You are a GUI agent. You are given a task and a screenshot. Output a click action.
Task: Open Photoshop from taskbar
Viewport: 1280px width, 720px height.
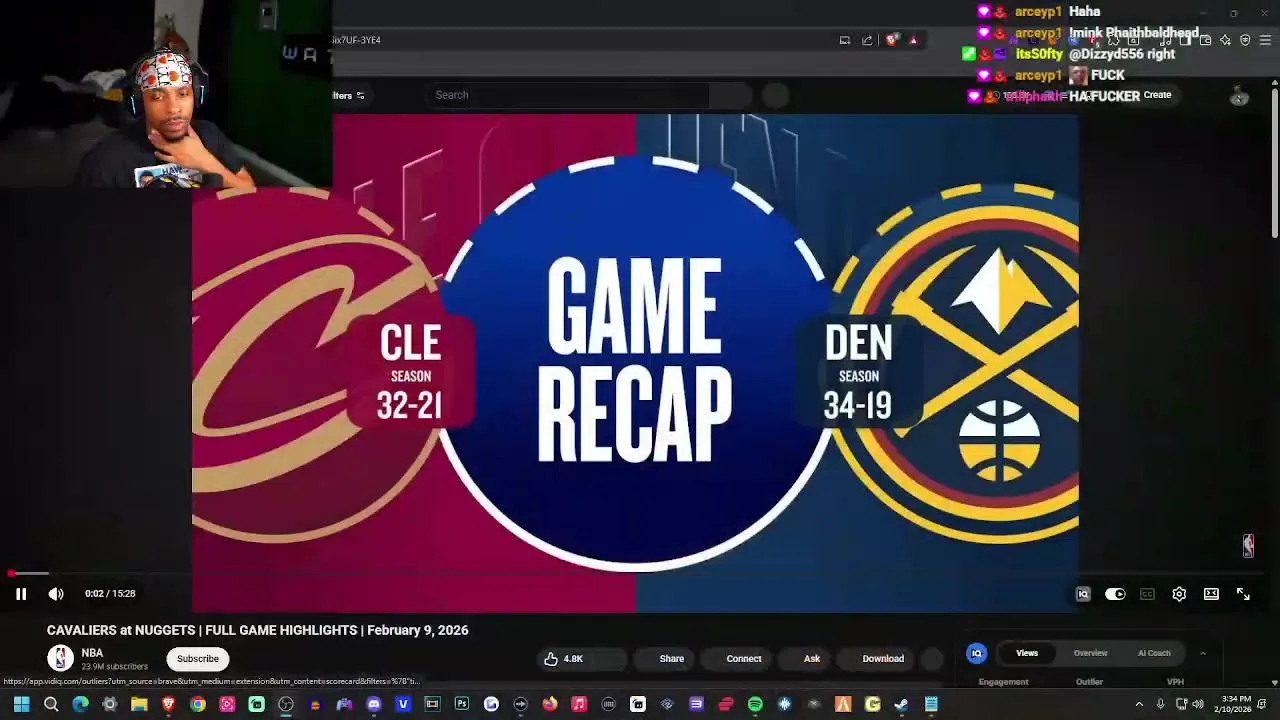462,704
